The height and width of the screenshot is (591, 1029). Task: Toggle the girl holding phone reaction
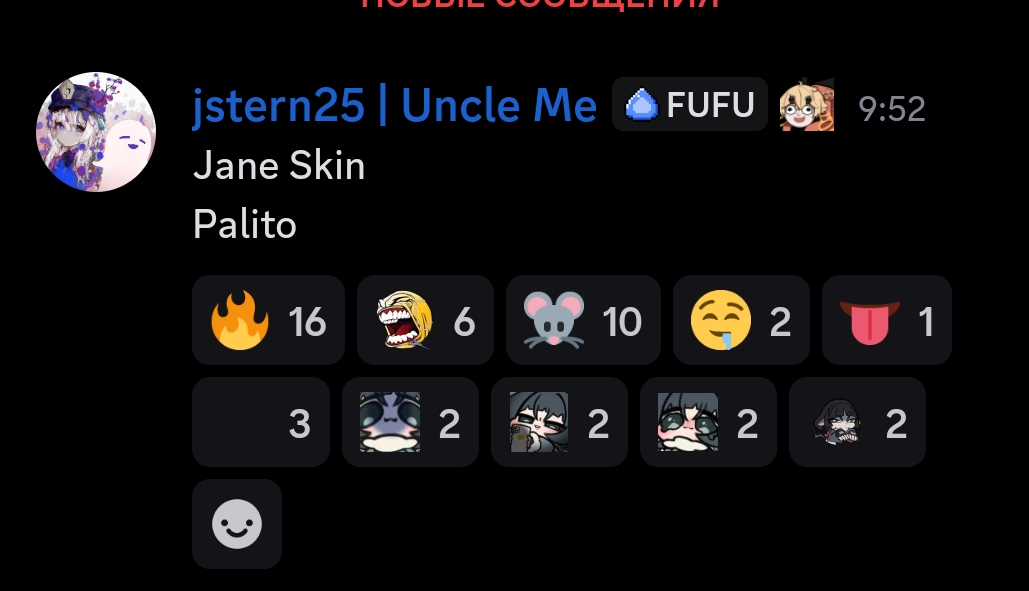(559, 422)
